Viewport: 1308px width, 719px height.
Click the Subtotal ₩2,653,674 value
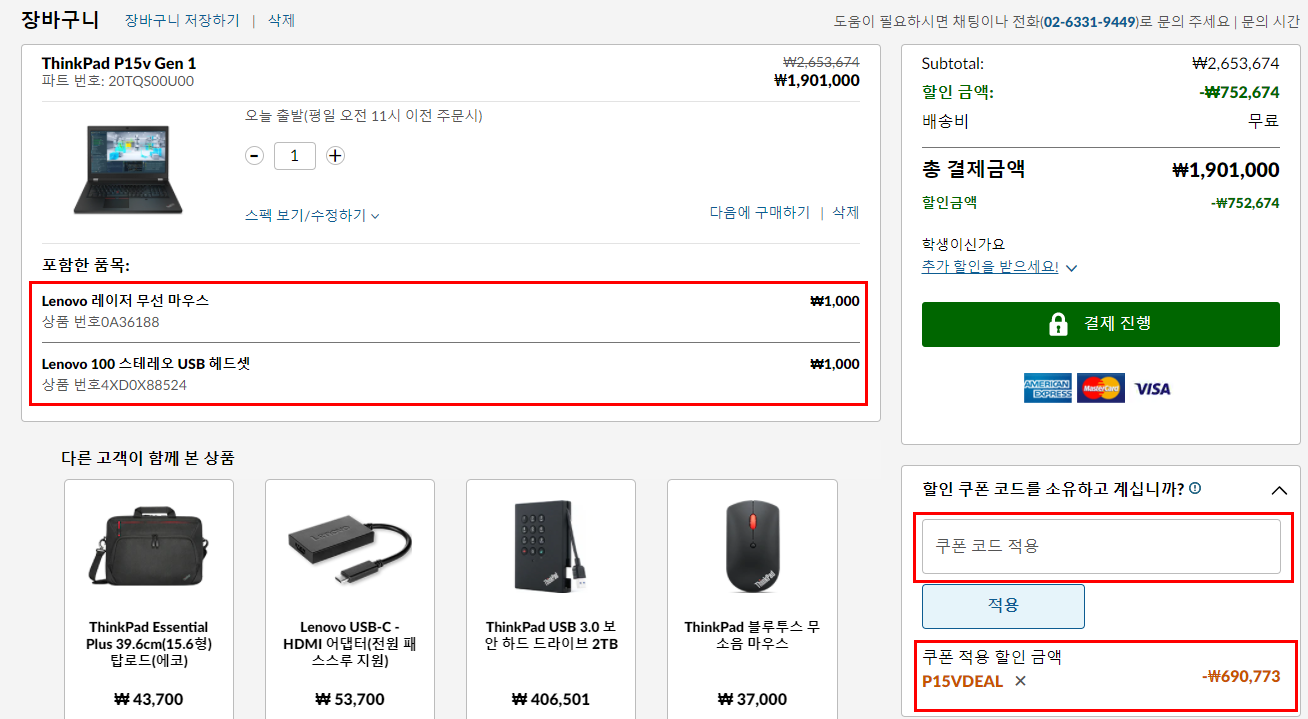(x=1236, y=63)
